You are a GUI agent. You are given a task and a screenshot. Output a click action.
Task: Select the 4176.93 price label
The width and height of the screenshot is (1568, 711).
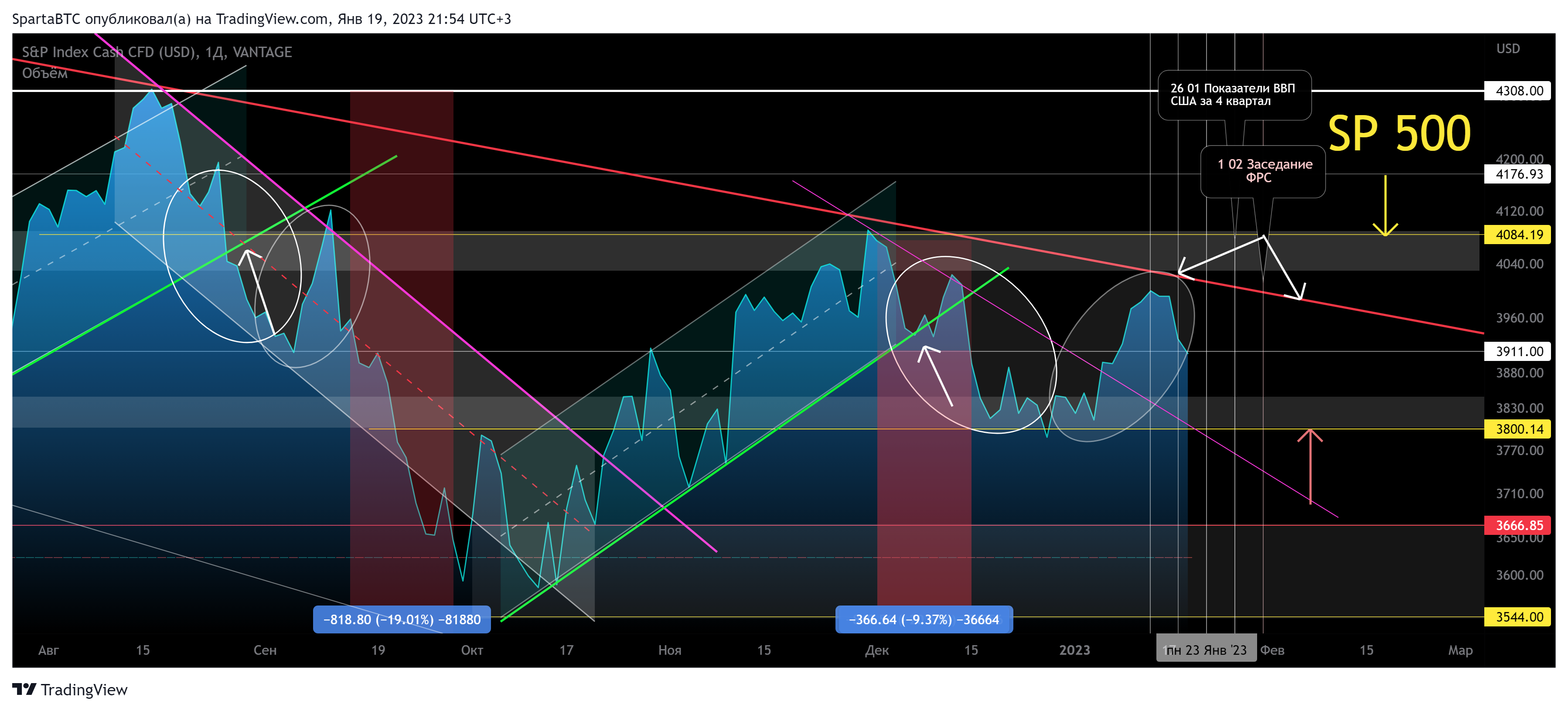point(1517,174)
